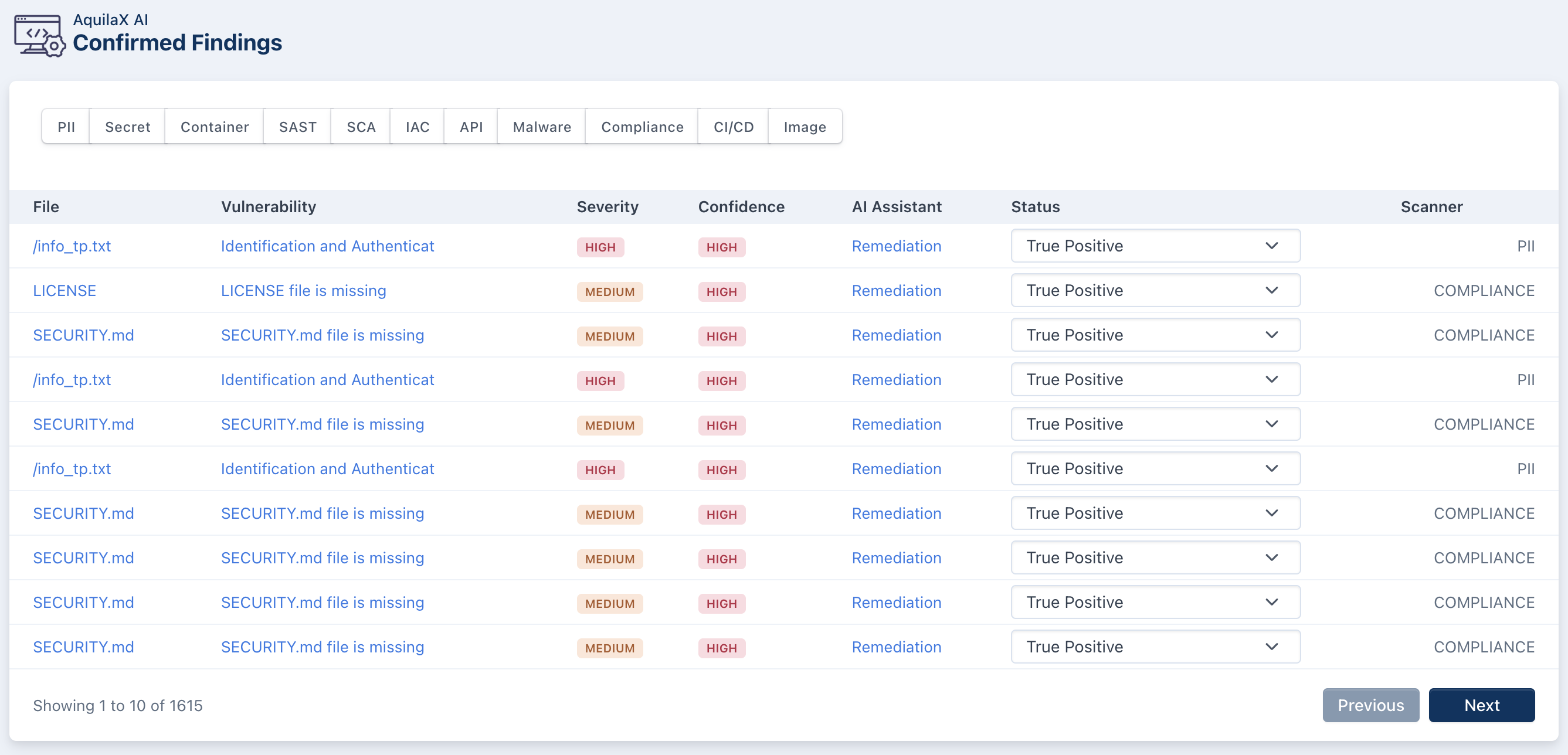The height and width of the screenshot is (755, 1568).
Task: Click the AquilaX AI logo icon
Action: (x=39, y=35)
